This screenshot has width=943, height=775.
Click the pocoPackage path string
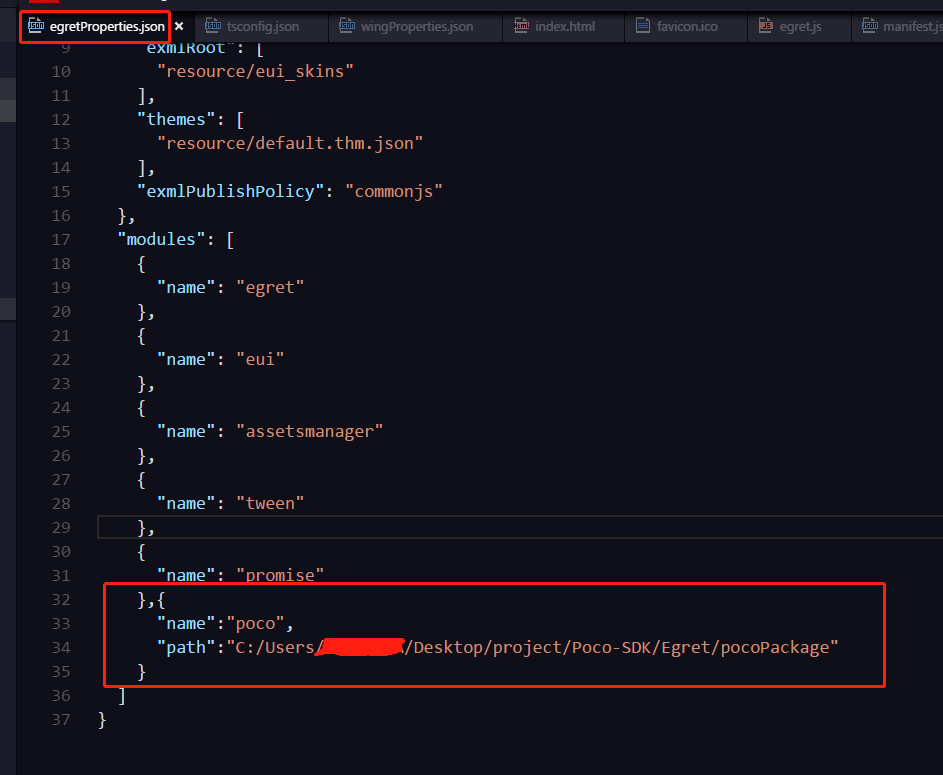pyautogui.click(x=532, y=648)
